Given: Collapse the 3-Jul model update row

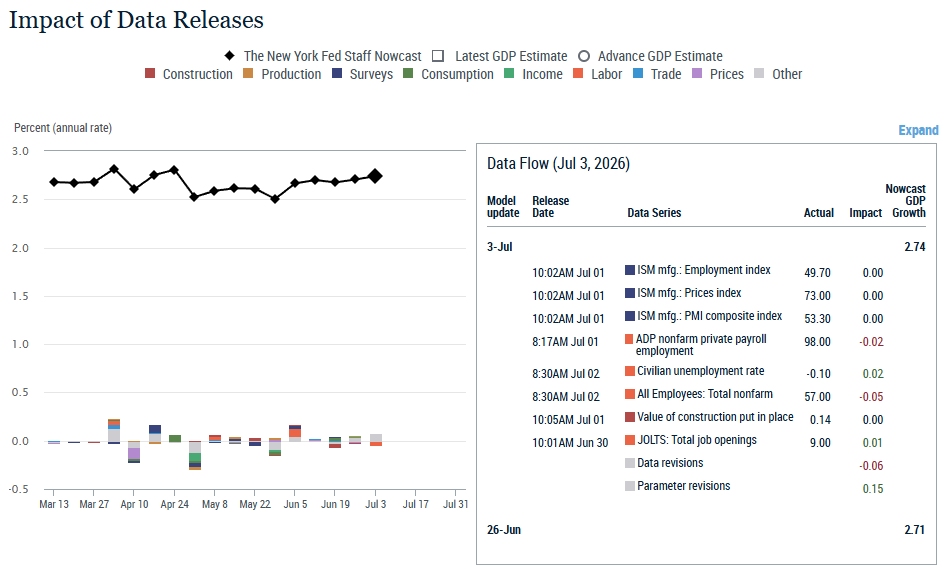Looking at the screenshot, I should point(500,247).
